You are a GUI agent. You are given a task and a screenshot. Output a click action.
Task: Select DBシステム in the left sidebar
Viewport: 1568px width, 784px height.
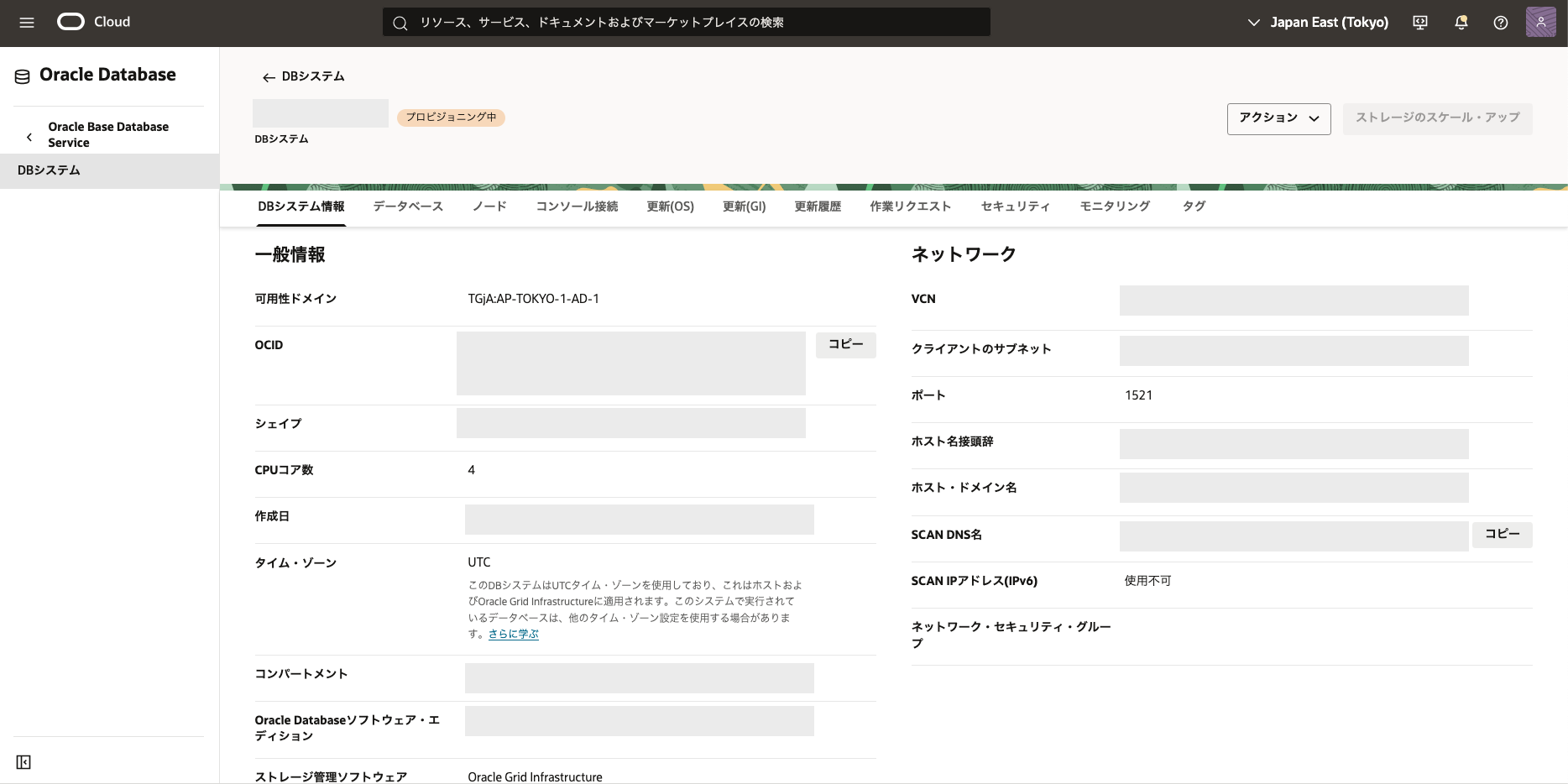[x=49, y=170]
